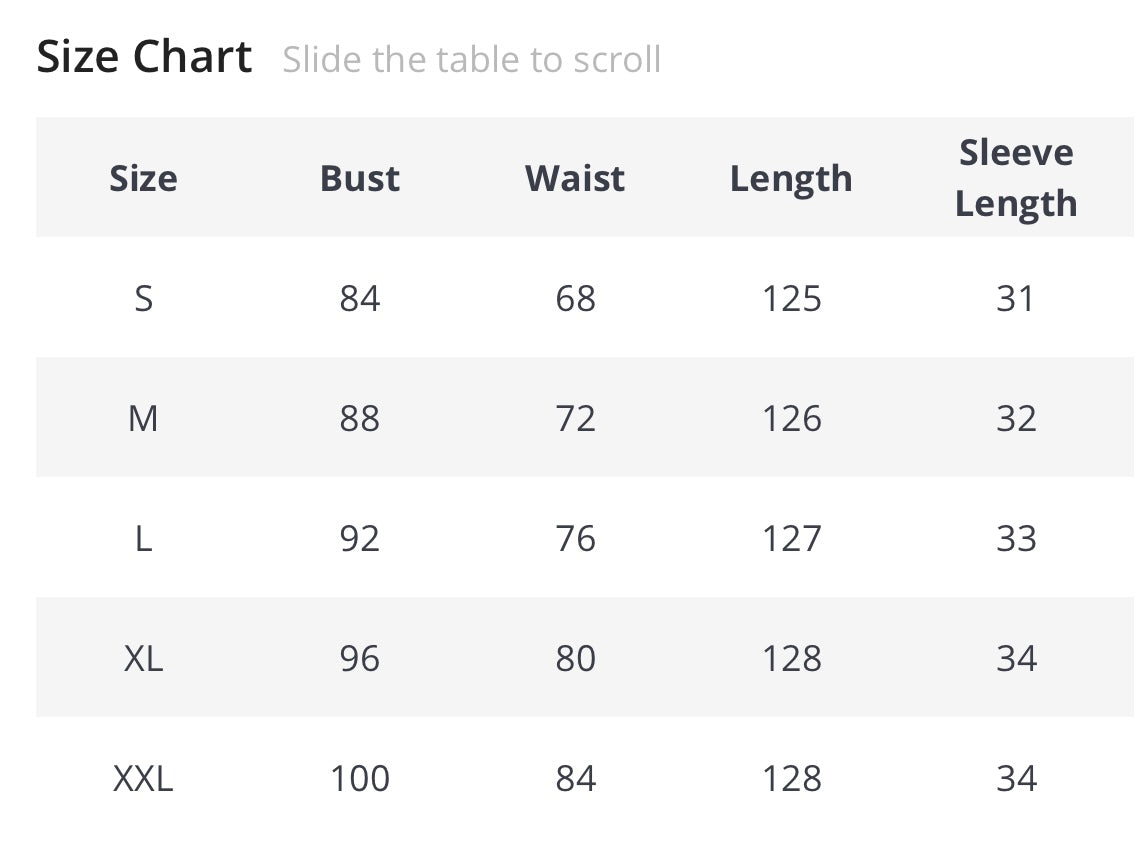Click the bust value 100 for XXL
Screen dimensions: 1142x851
pos(360,778)
